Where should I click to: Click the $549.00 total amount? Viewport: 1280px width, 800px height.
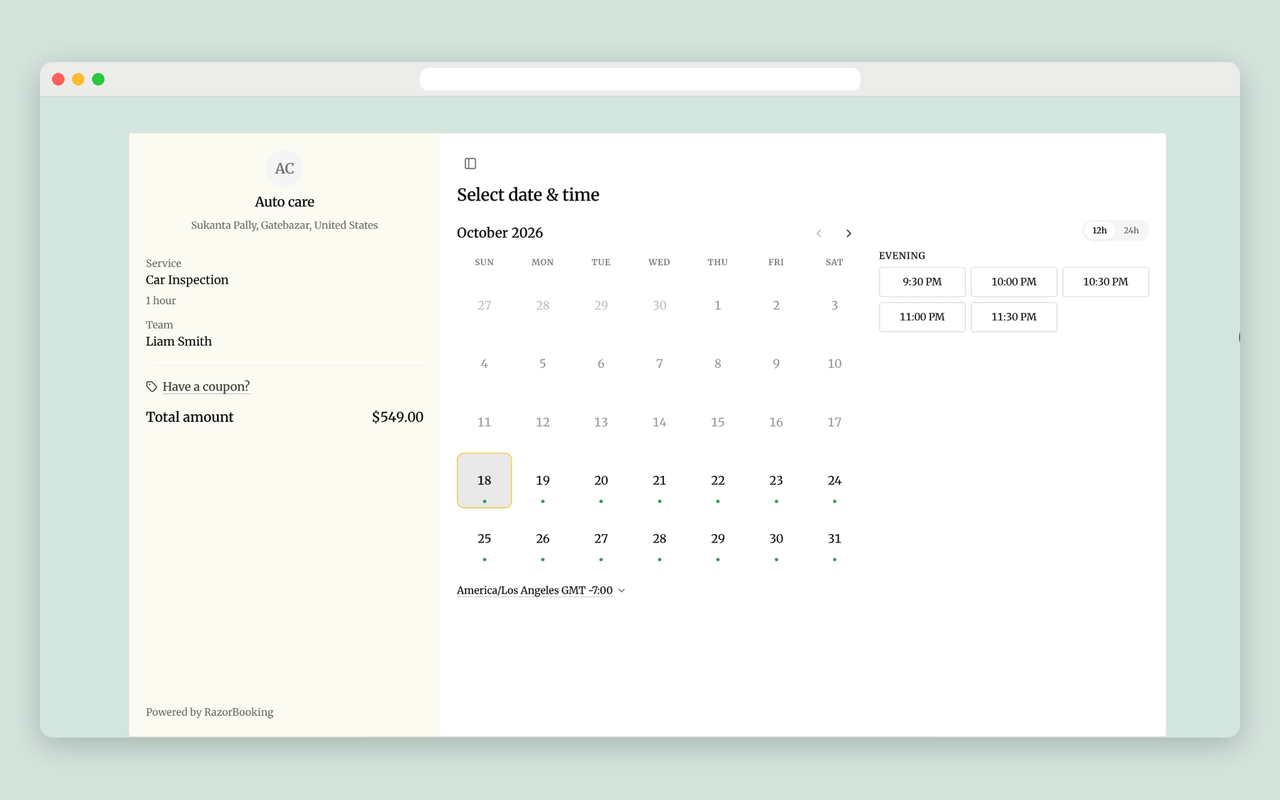point(398,417)
